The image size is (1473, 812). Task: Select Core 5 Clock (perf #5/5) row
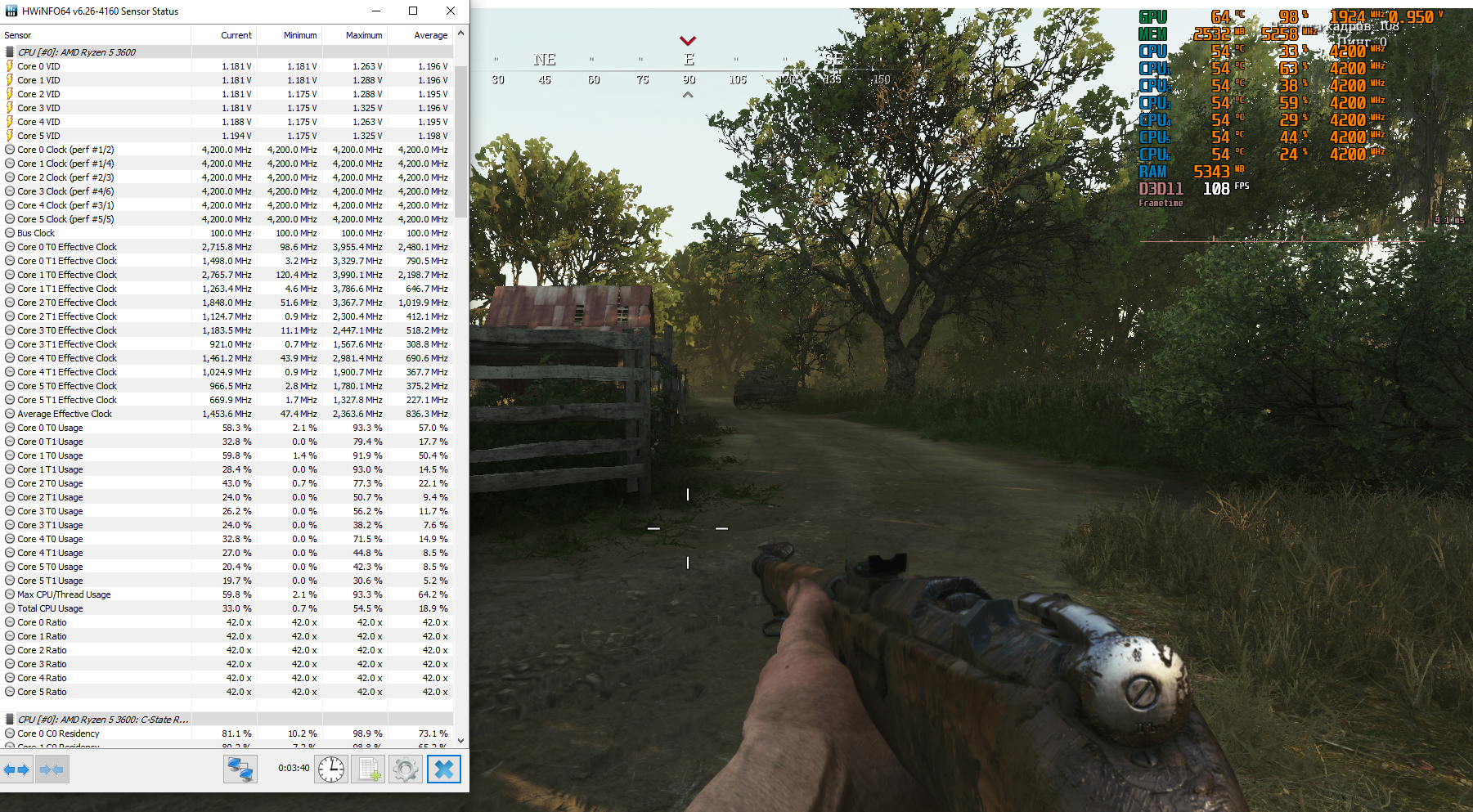(x=227, y=219)
